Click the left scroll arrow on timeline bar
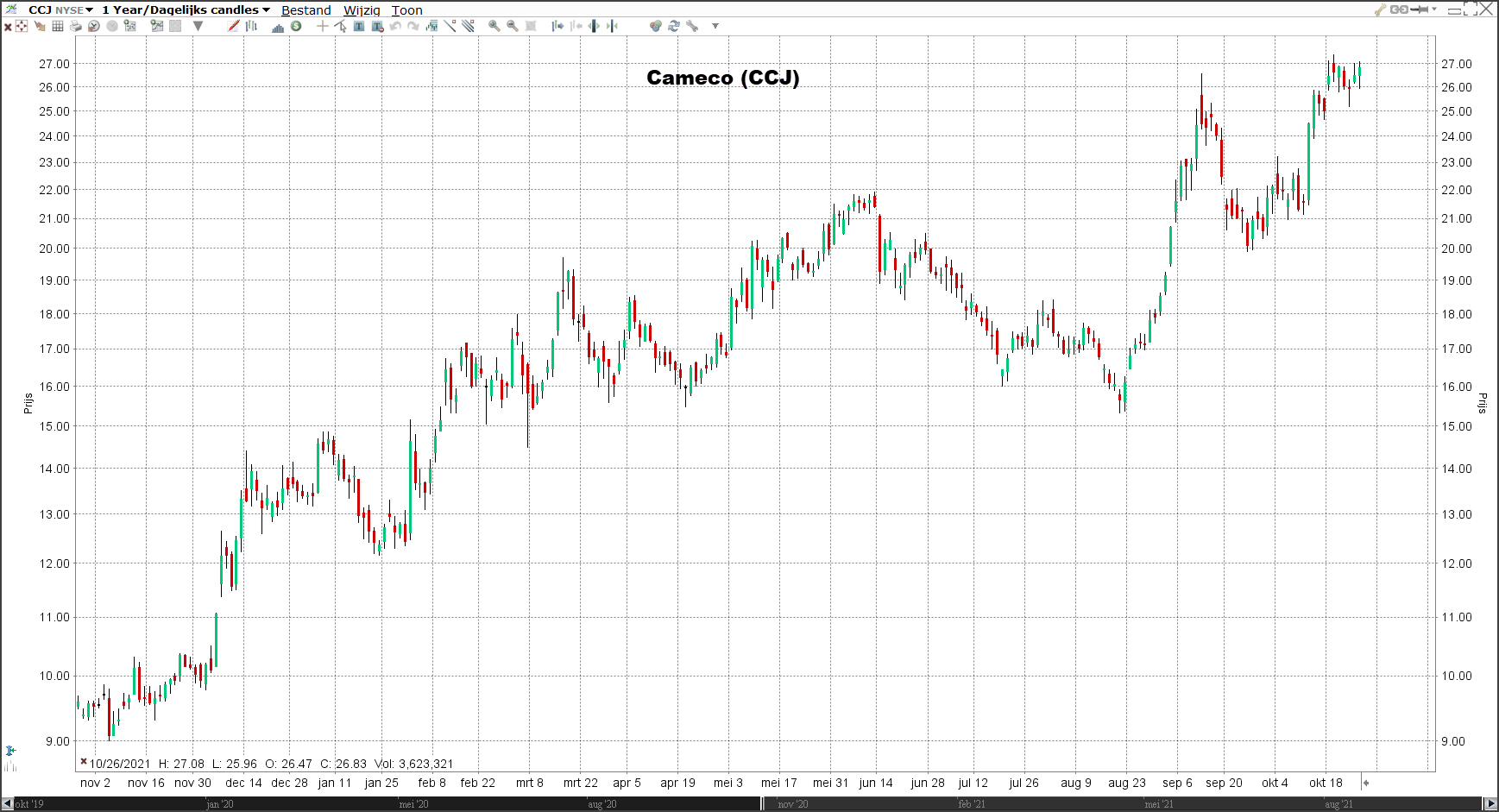This screenshot has height=812, width=1499. [x=7, y=803]
